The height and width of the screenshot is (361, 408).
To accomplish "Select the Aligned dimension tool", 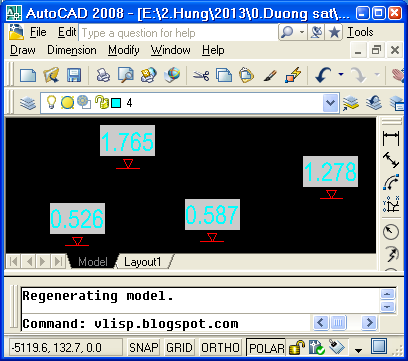I will point(391,160).
